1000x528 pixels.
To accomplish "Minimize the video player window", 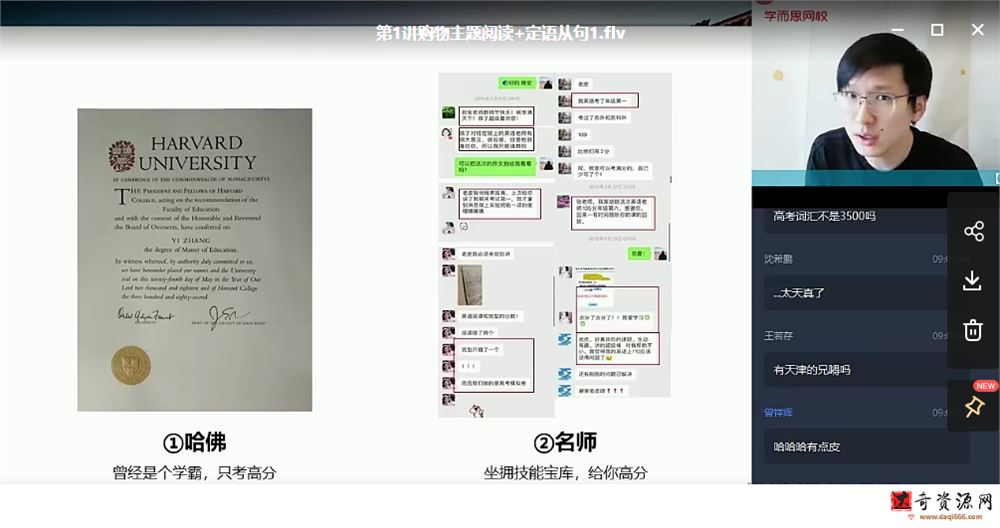I will point(897,30).
